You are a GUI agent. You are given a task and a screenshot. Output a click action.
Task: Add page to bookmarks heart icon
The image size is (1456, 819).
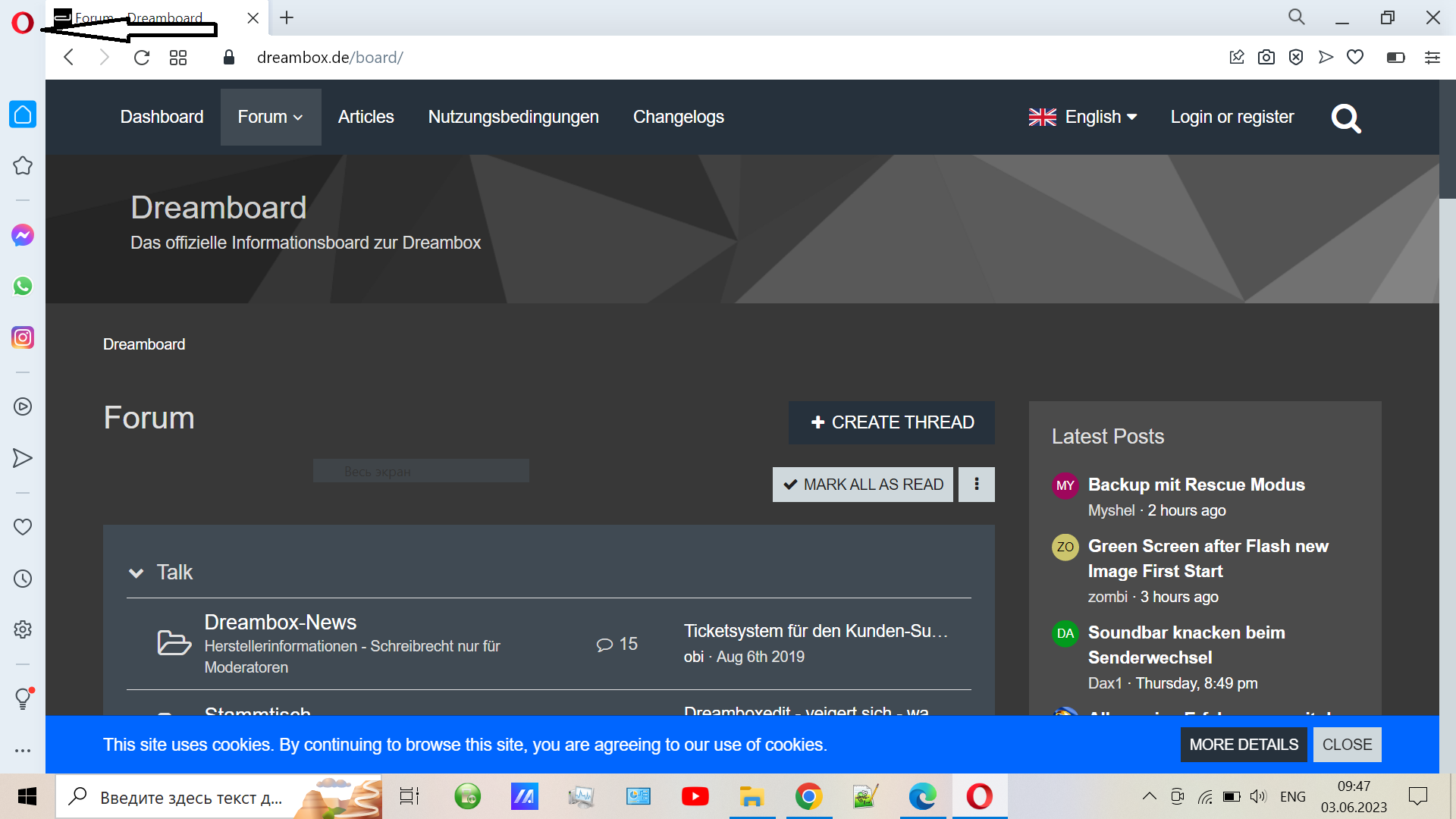click(1355, 58)
